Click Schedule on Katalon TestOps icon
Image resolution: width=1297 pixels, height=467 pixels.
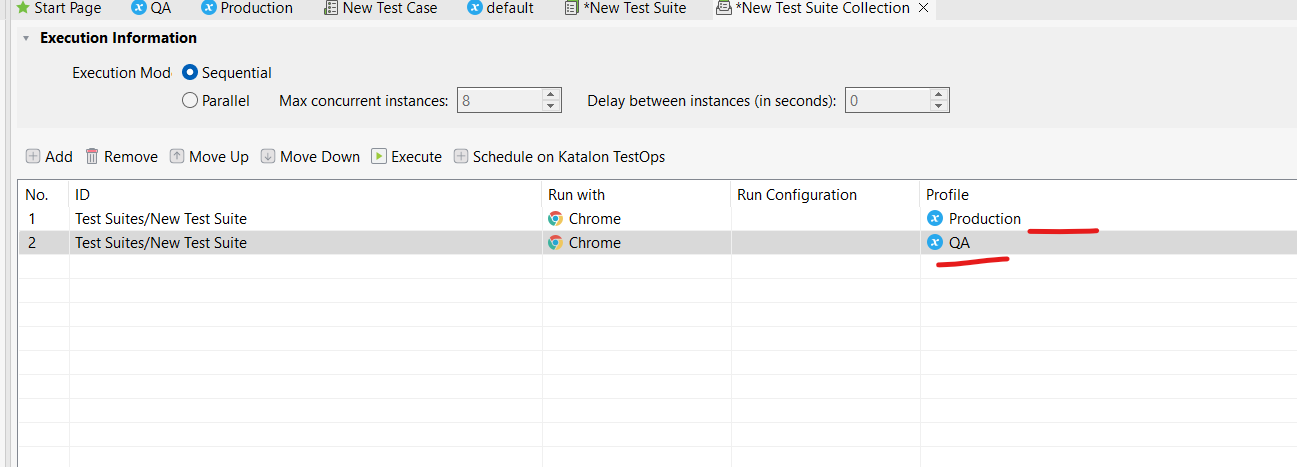461,156
